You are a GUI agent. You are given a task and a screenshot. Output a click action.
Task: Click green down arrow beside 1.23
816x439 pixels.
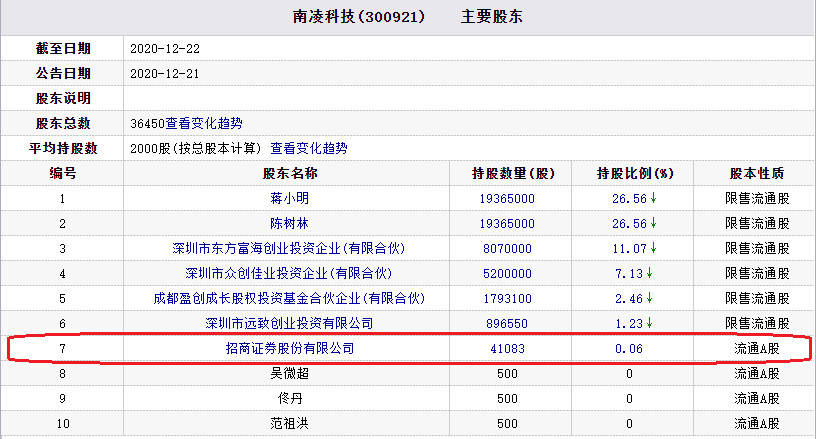point(649,323)
